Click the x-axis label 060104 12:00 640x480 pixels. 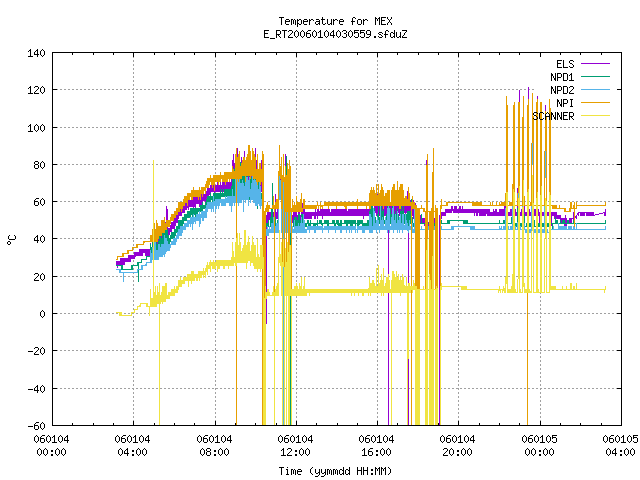click(296, 446)
